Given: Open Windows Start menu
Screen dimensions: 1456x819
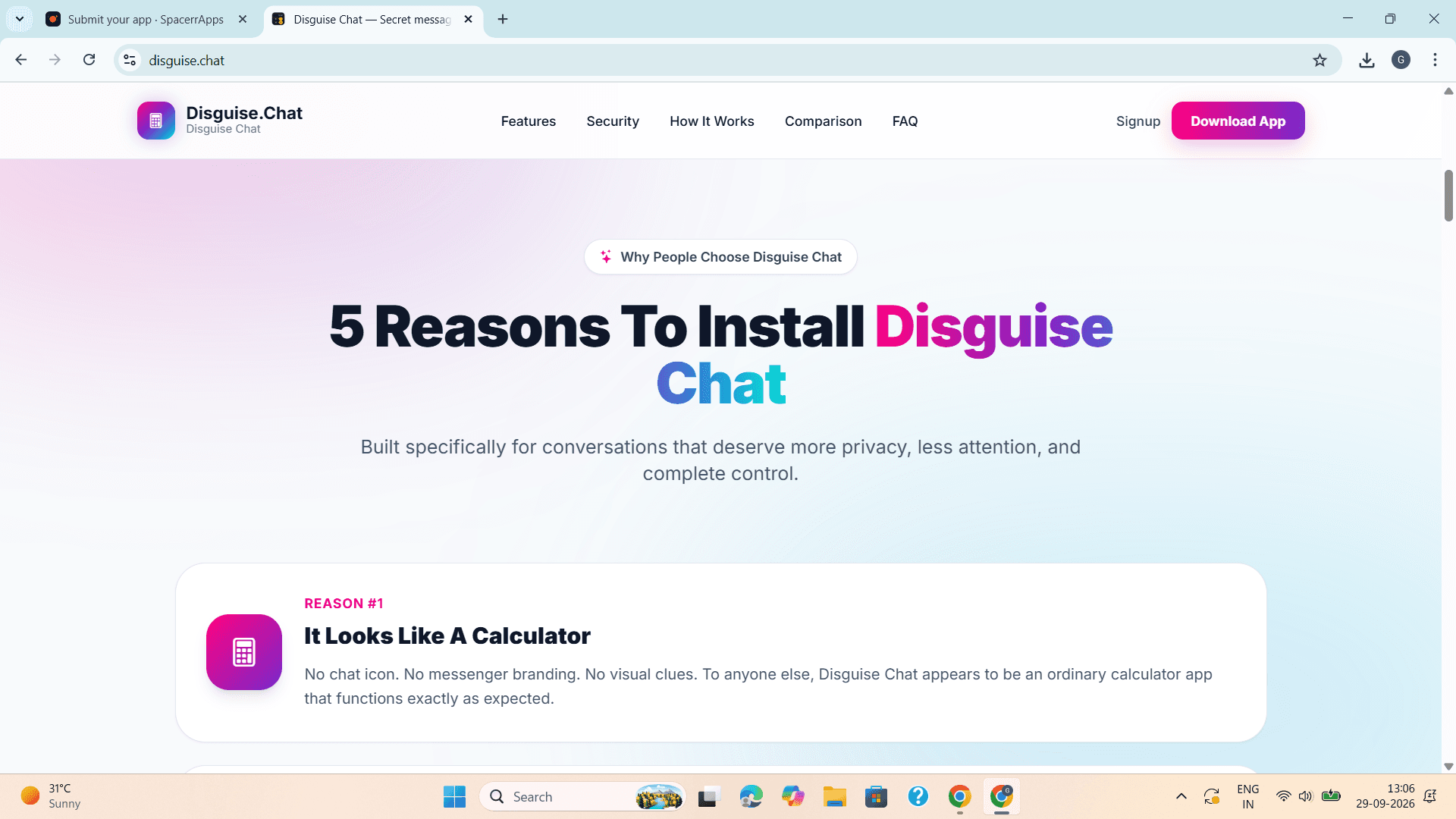Looking at the screenshot, I should coord(454,796).
